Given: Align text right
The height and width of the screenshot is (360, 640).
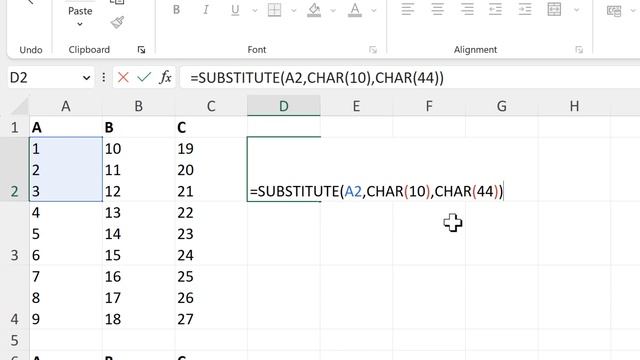Looking at the screenshot, I should pyautogui.click(x=467, y=9).
